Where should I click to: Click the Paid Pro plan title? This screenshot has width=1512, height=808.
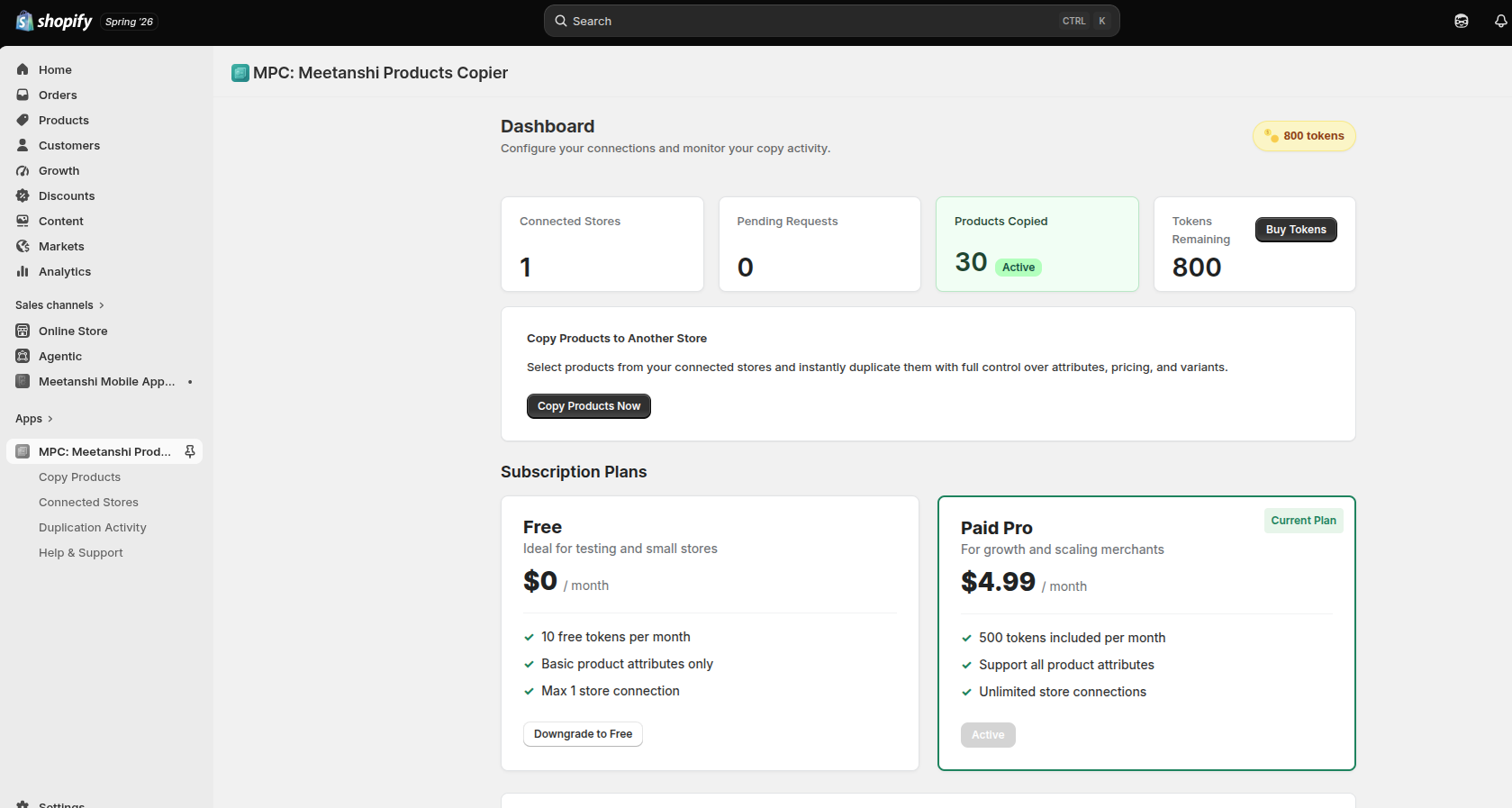(997, 528)
